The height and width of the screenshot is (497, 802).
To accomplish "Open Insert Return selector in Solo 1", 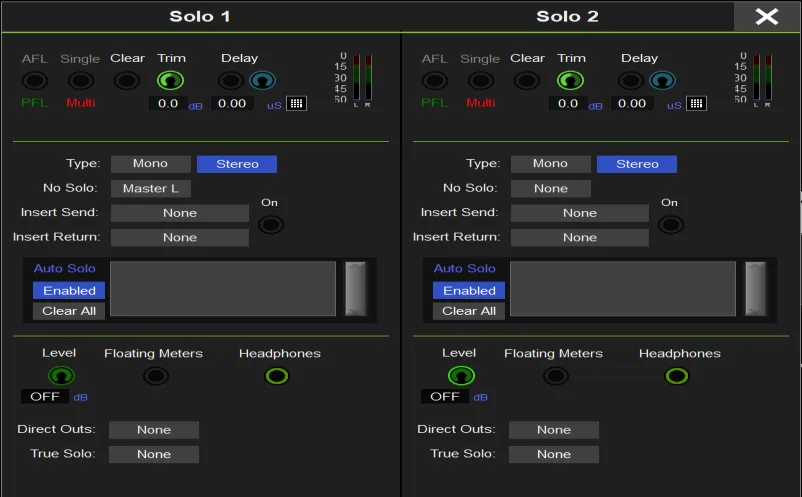I will [x=180, y=237].
